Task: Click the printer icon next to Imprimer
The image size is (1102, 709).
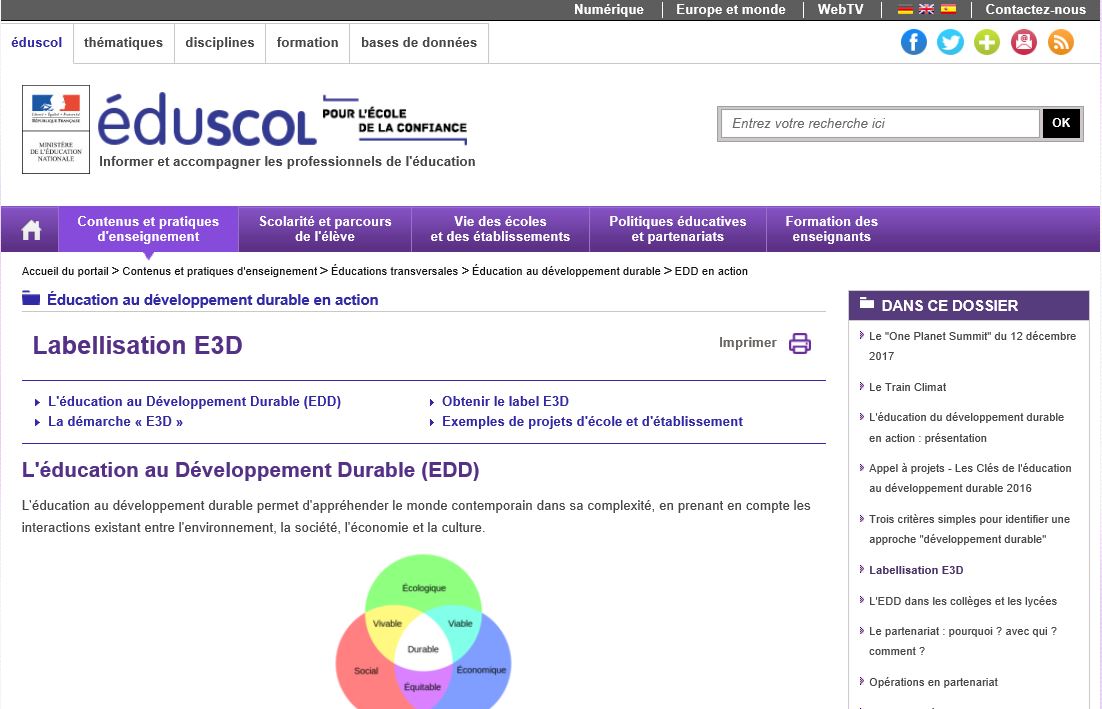Action: click(799, 343)
